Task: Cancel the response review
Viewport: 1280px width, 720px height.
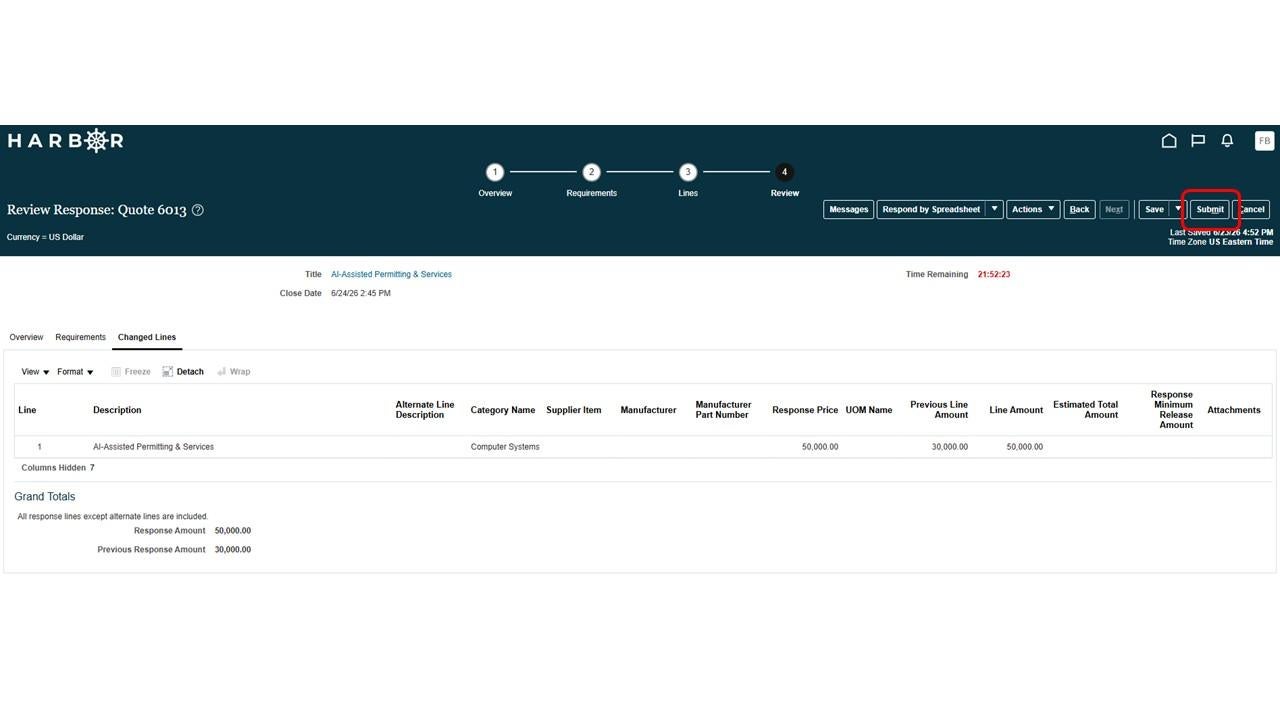Action: click(1251, 209)
